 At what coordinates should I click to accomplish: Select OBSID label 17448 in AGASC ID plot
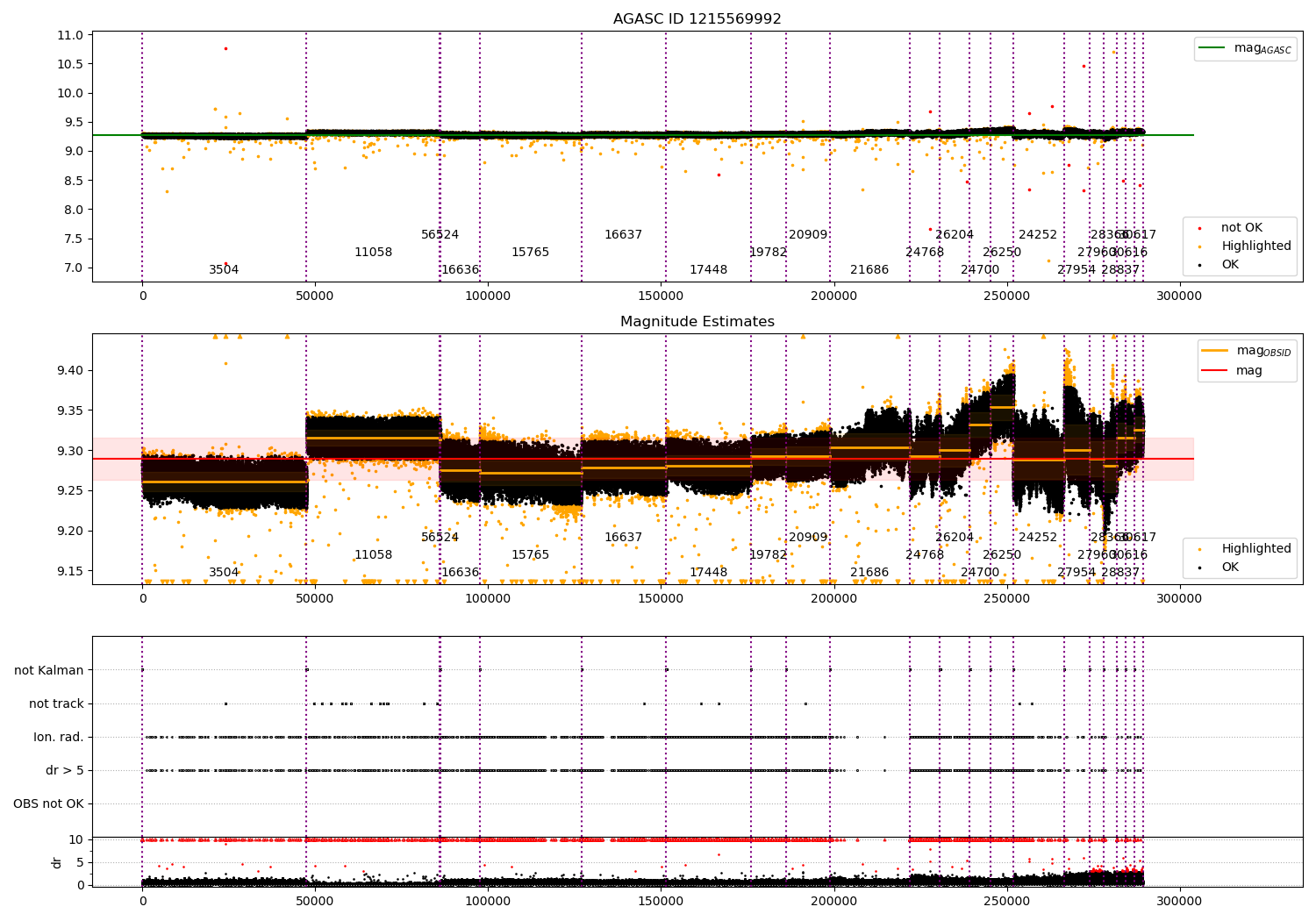pyautogui.click(x=708, y=270)
